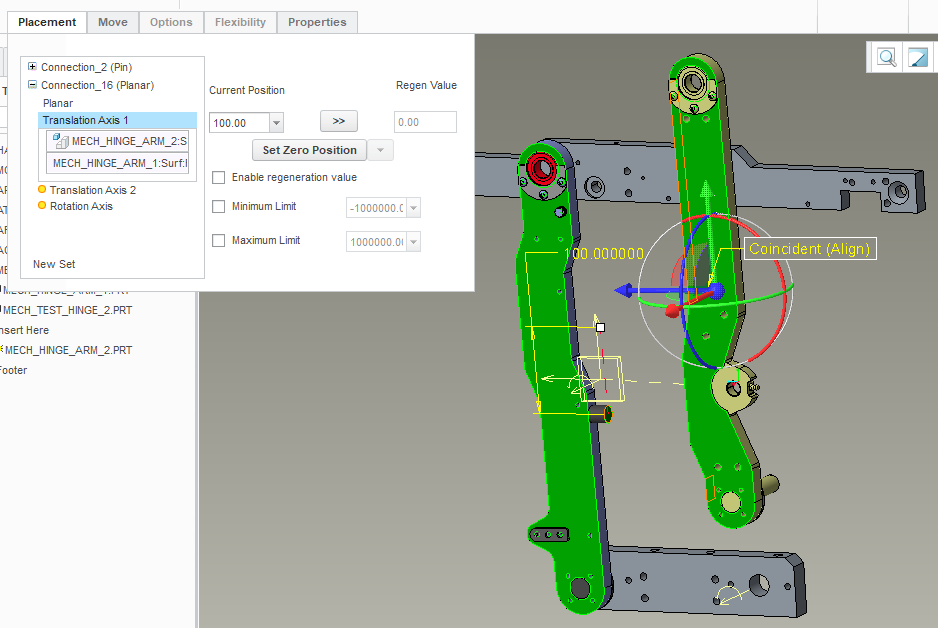The height and width of the screenshot is (628, 938).
Task: Select the orange Rotation Axis bullet icon
Action: [x=42, y=206]
